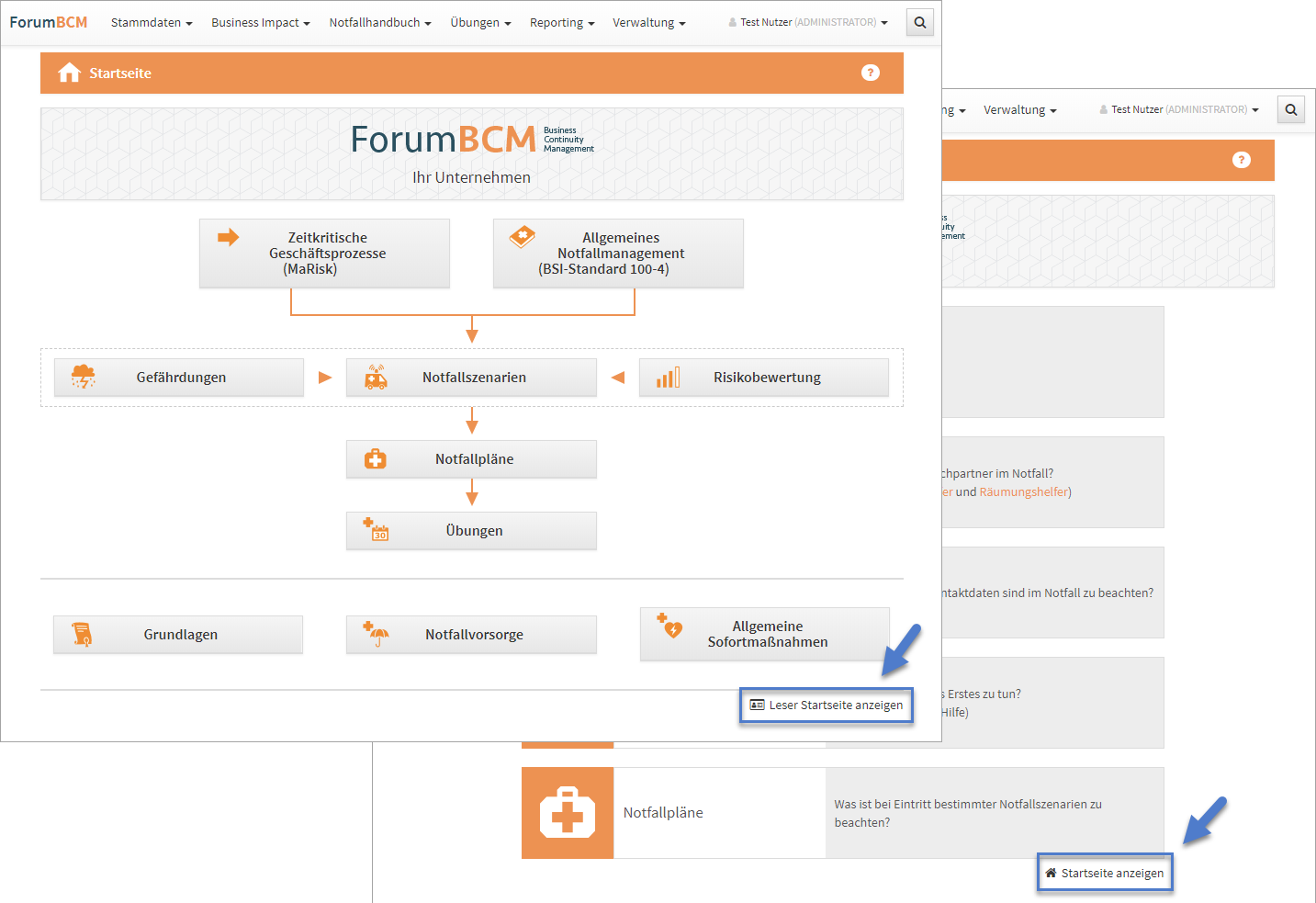This screenshot has height=903, width=1316.
Task: Click the ambulance icon of Notfallszenarien
Action: [x=376, y=377]
